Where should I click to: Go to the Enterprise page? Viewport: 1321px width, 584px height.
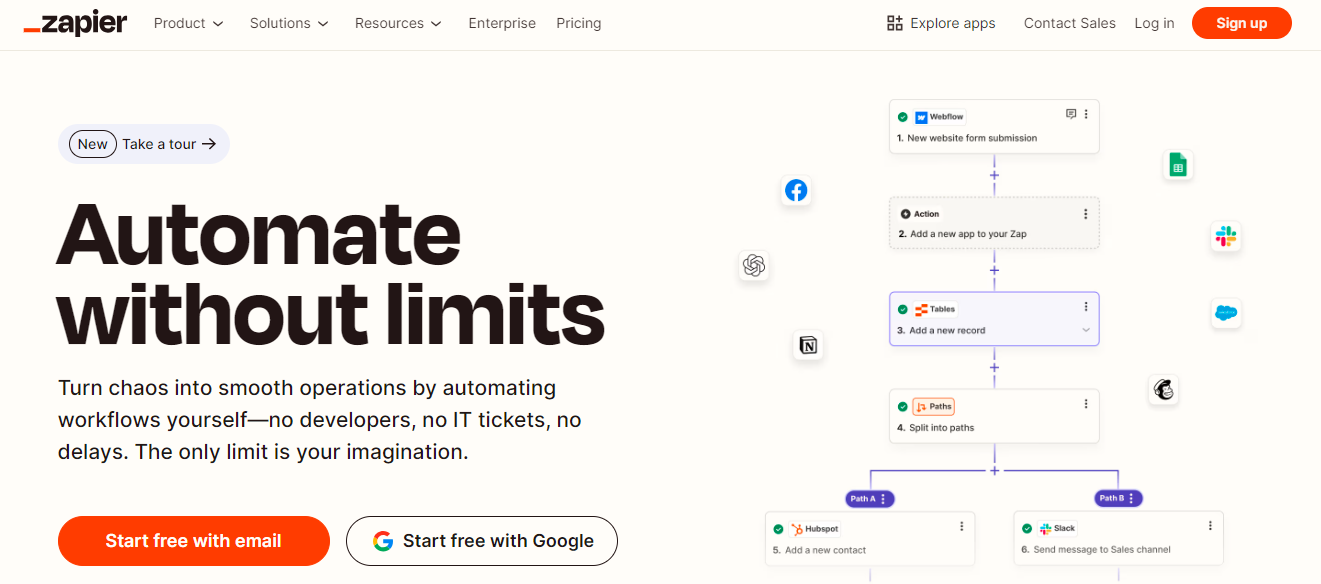[502, 23]
